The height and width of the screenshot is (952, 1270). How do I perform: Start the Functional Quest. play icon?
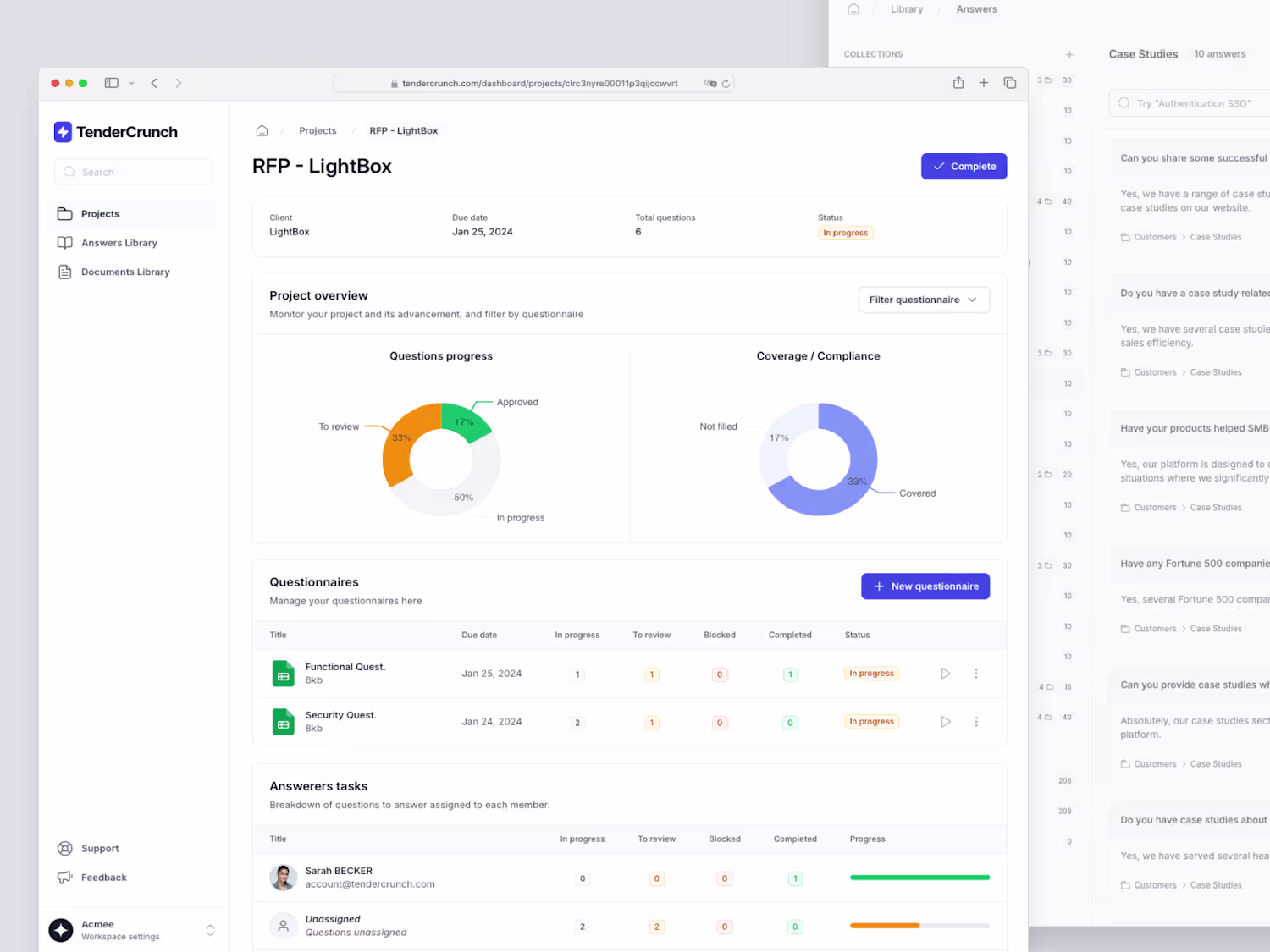click(x=946, y=674)
